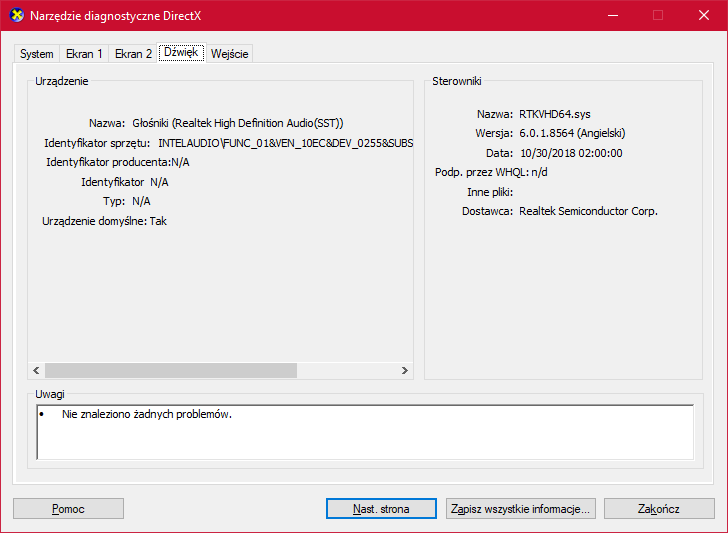This screenshot has height=533, width=728.
Task: Open the Ekran 2 tab
Action: (x=133, y=54)
